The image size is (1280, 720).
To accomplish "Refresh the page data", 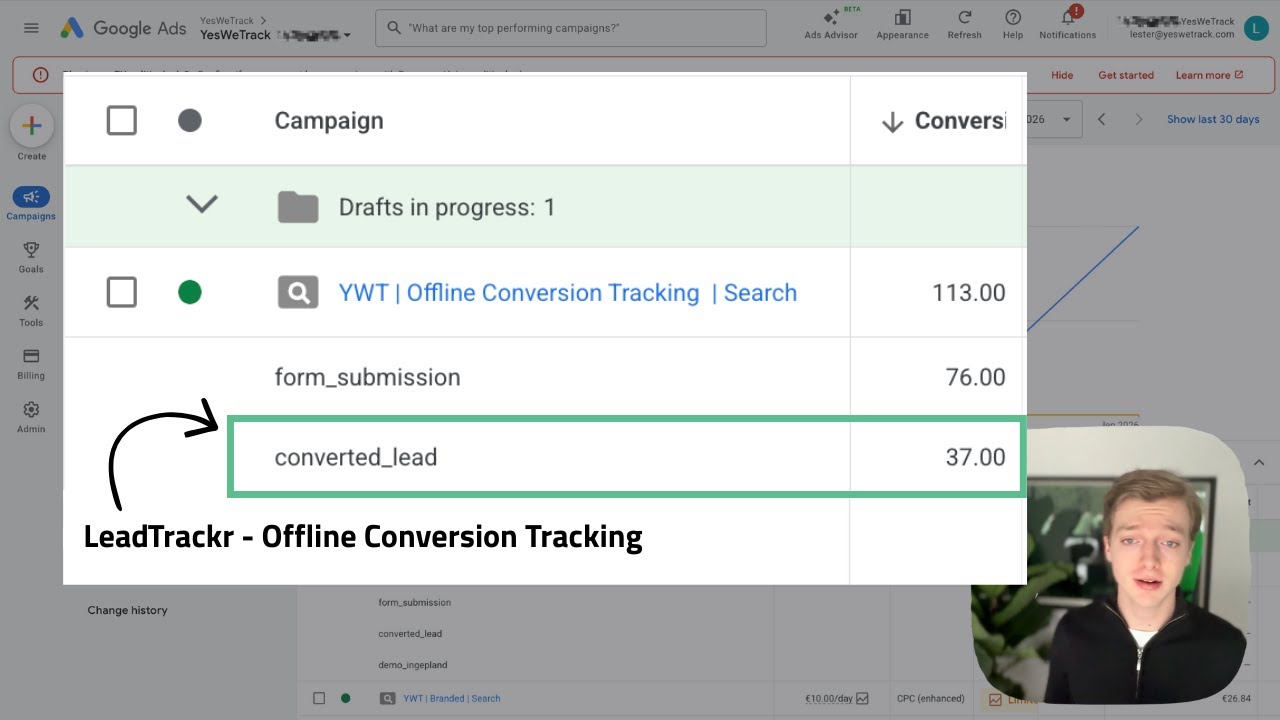I will 964,24.
